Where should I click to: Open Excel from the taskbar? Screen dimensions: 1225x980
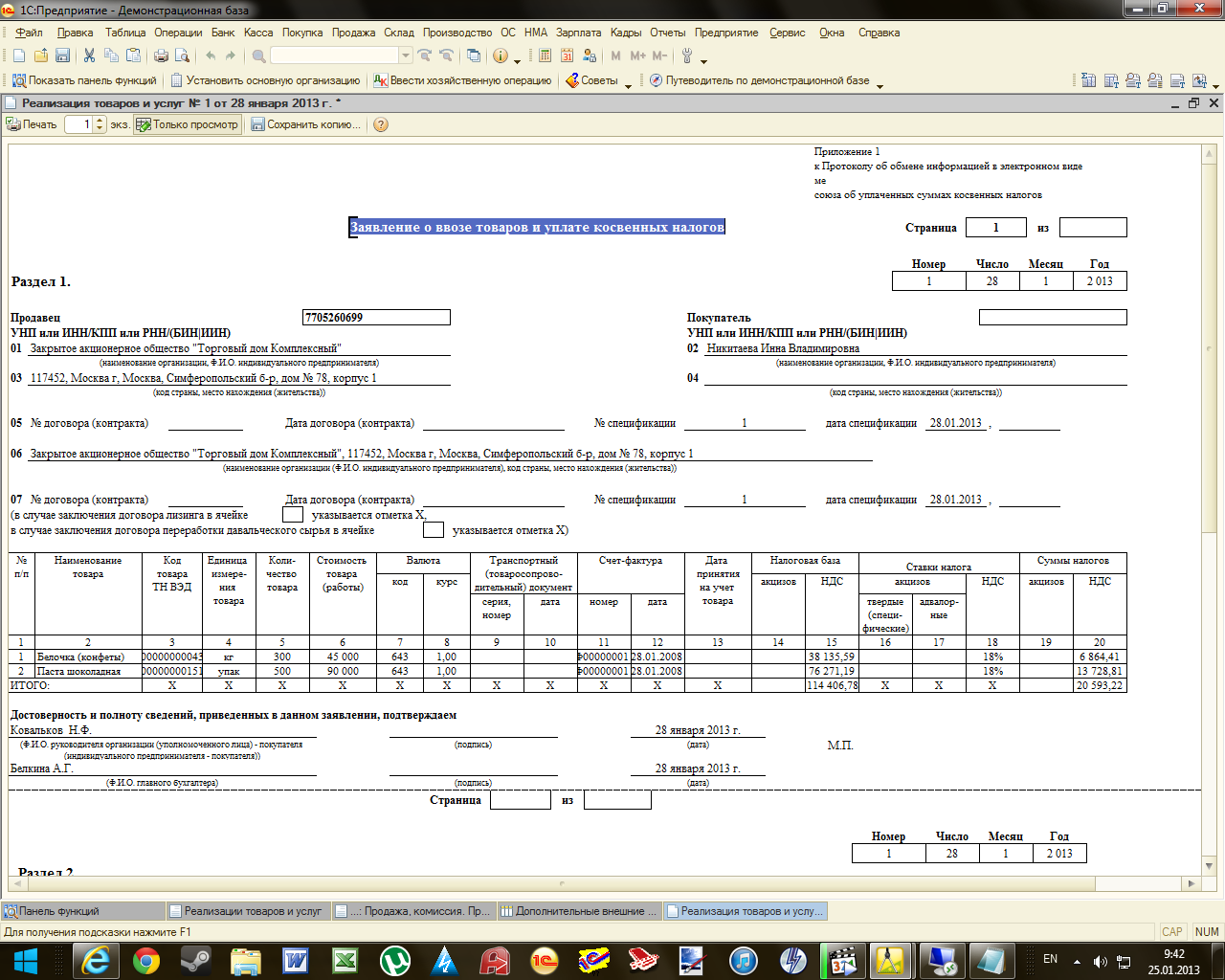coord(345,960)
